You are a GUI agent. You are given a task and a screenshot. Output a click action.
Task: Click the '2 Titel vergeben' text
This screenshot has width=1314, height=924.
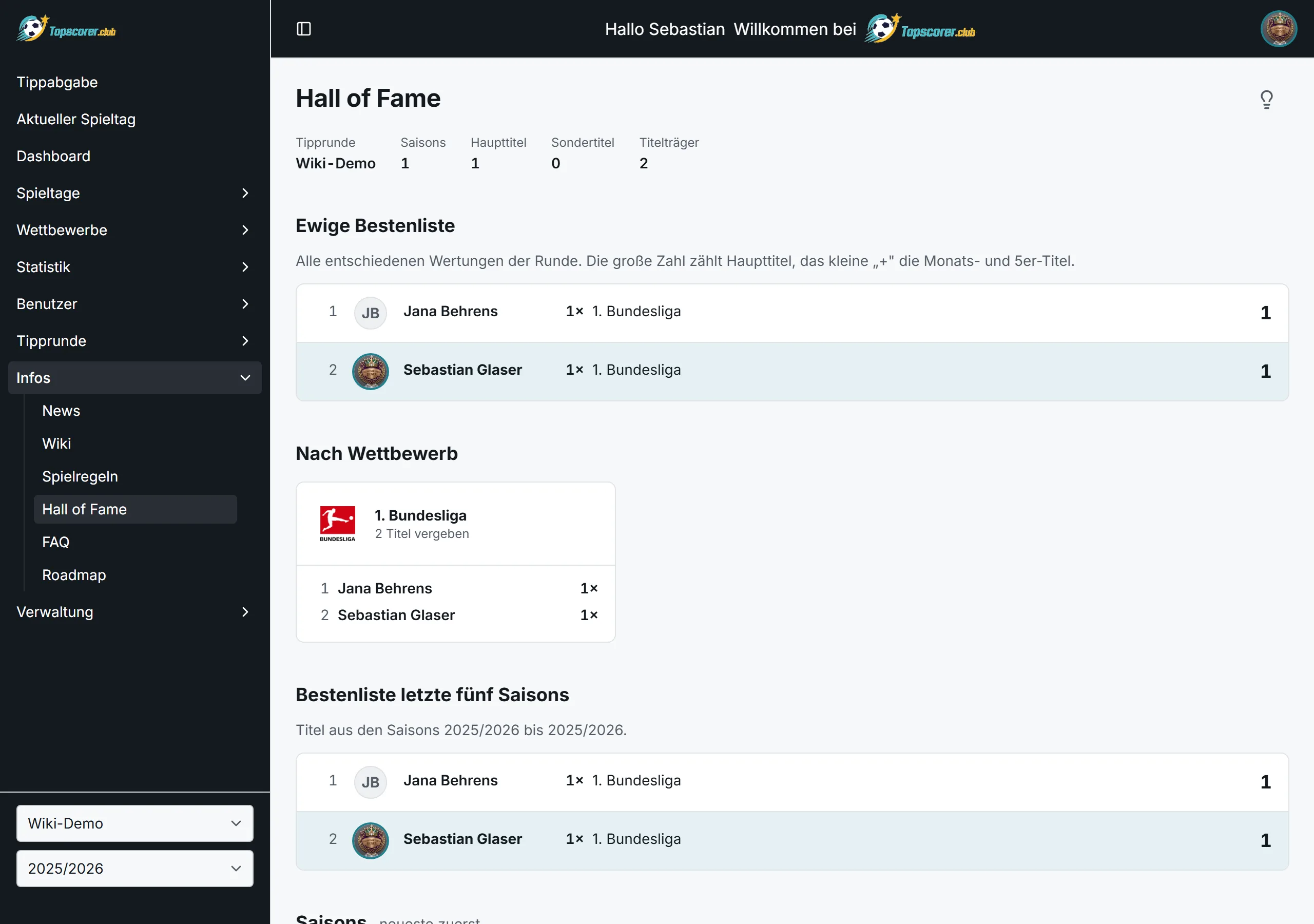[x=422, y=533]
